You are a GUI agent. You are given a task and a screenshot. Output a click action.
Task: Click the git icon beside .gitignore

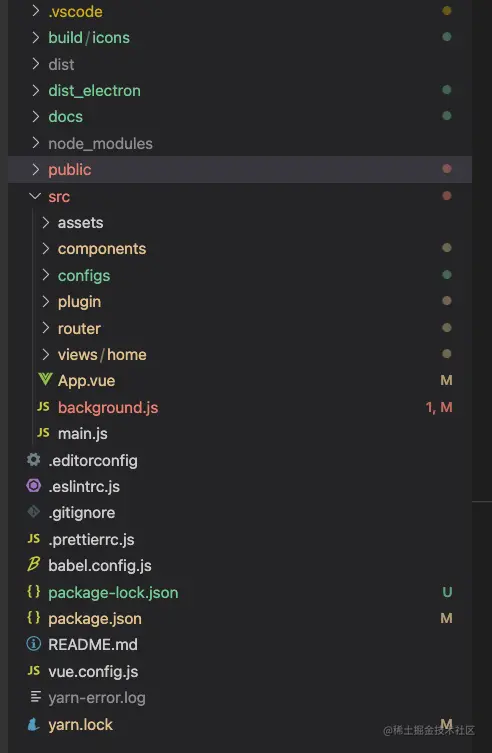[34, 512]
